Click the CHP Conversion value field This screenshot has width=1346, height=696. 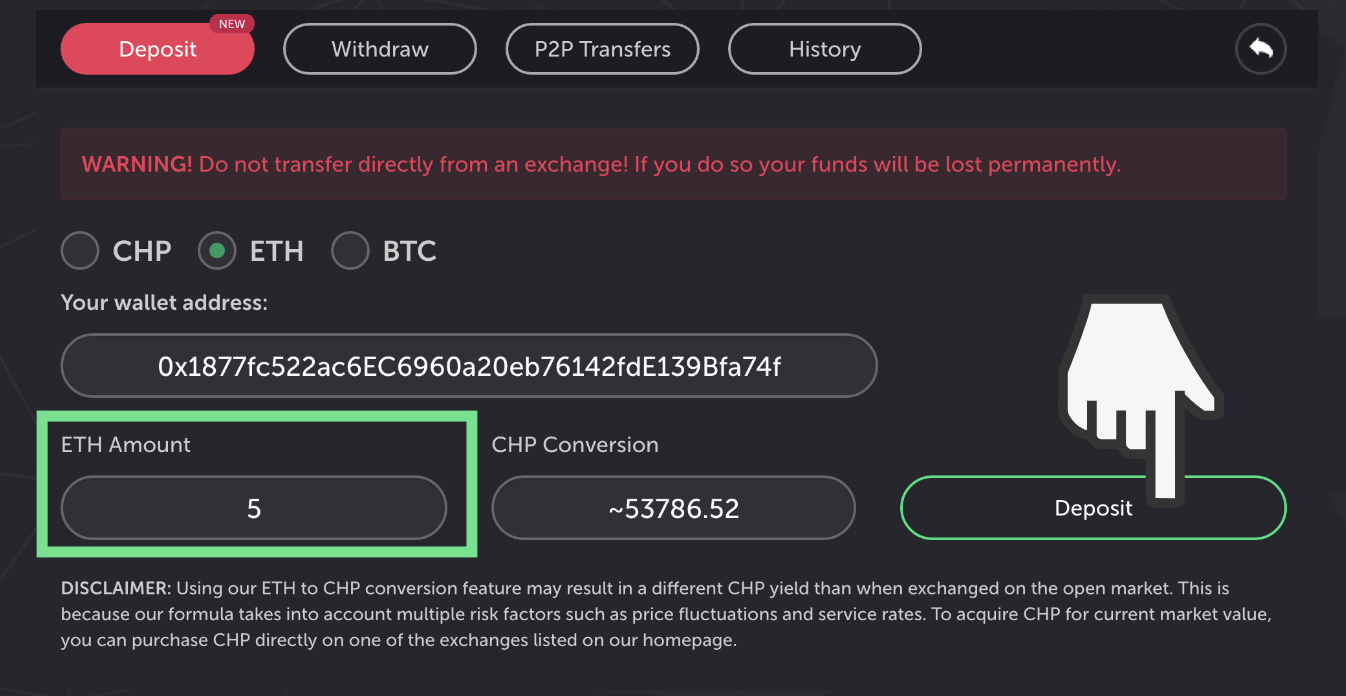(673, 509)
